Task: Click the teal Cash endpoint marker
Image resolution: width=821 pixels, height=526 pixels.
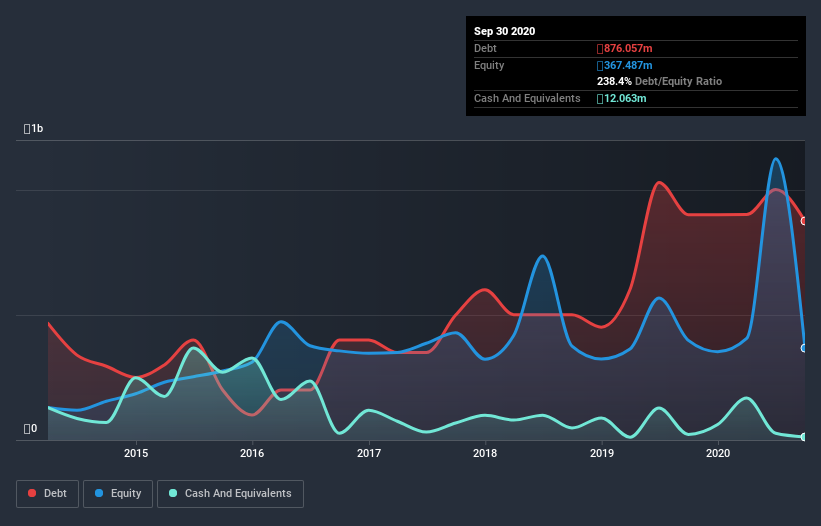Action: 804,437
